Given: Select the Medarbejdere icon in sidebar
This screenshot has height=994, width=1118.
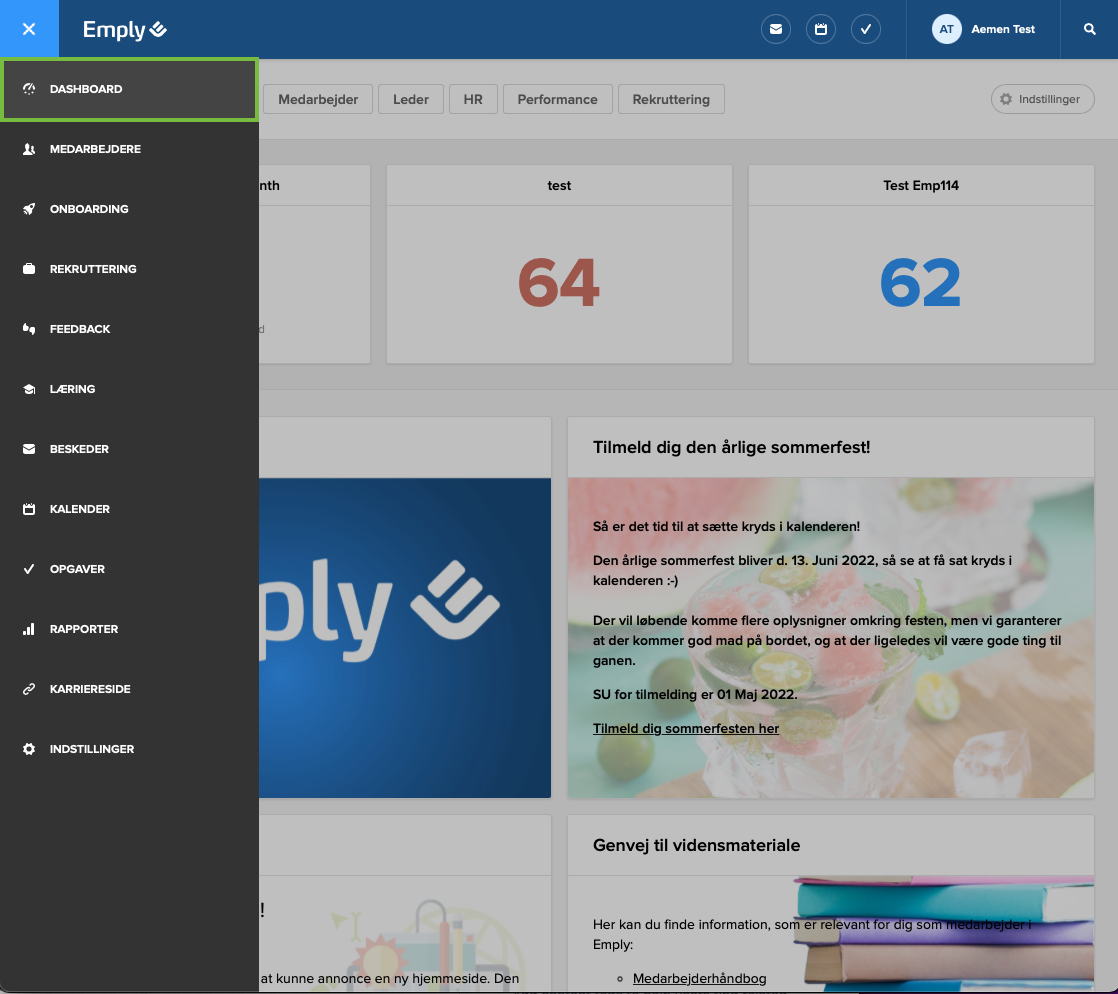Looking at the screenshot, I should pyautogui.click(x=30, y=149).
